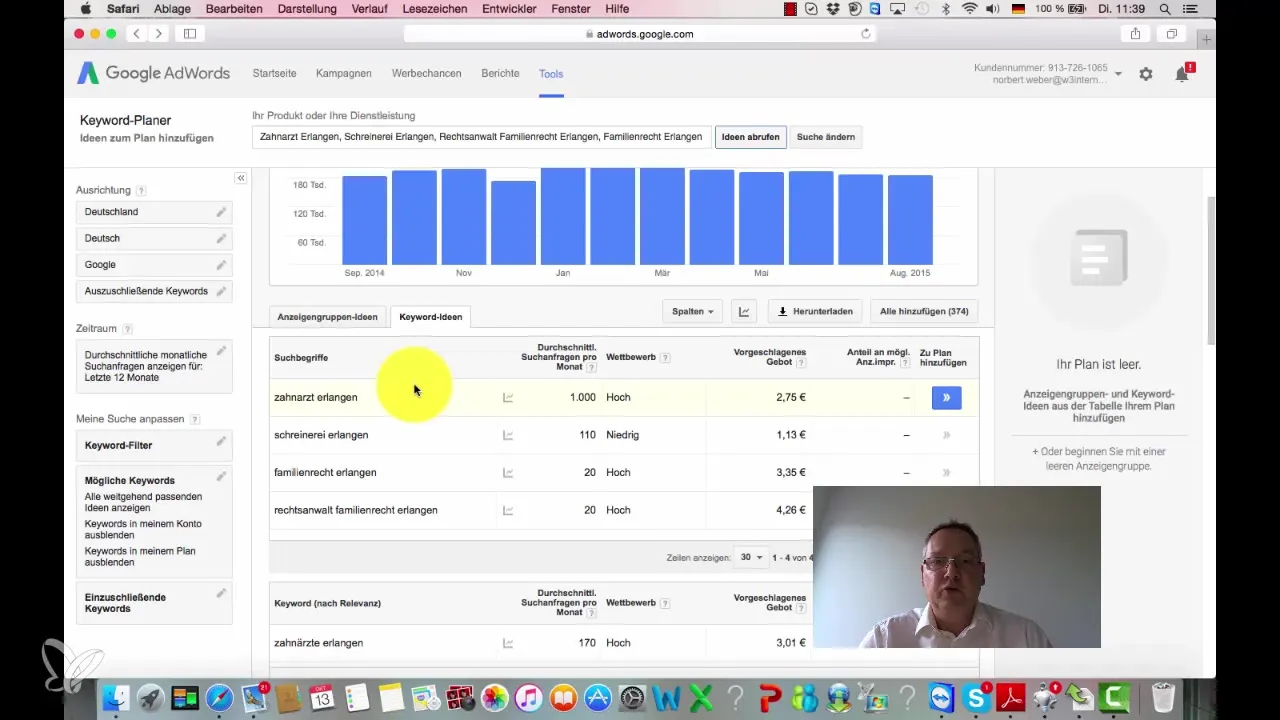Image resolution: width=1280 pixels, height=720 pixels.
Task: Show trend chart for schreinerei erlangen
Action: tap(508, 435)
